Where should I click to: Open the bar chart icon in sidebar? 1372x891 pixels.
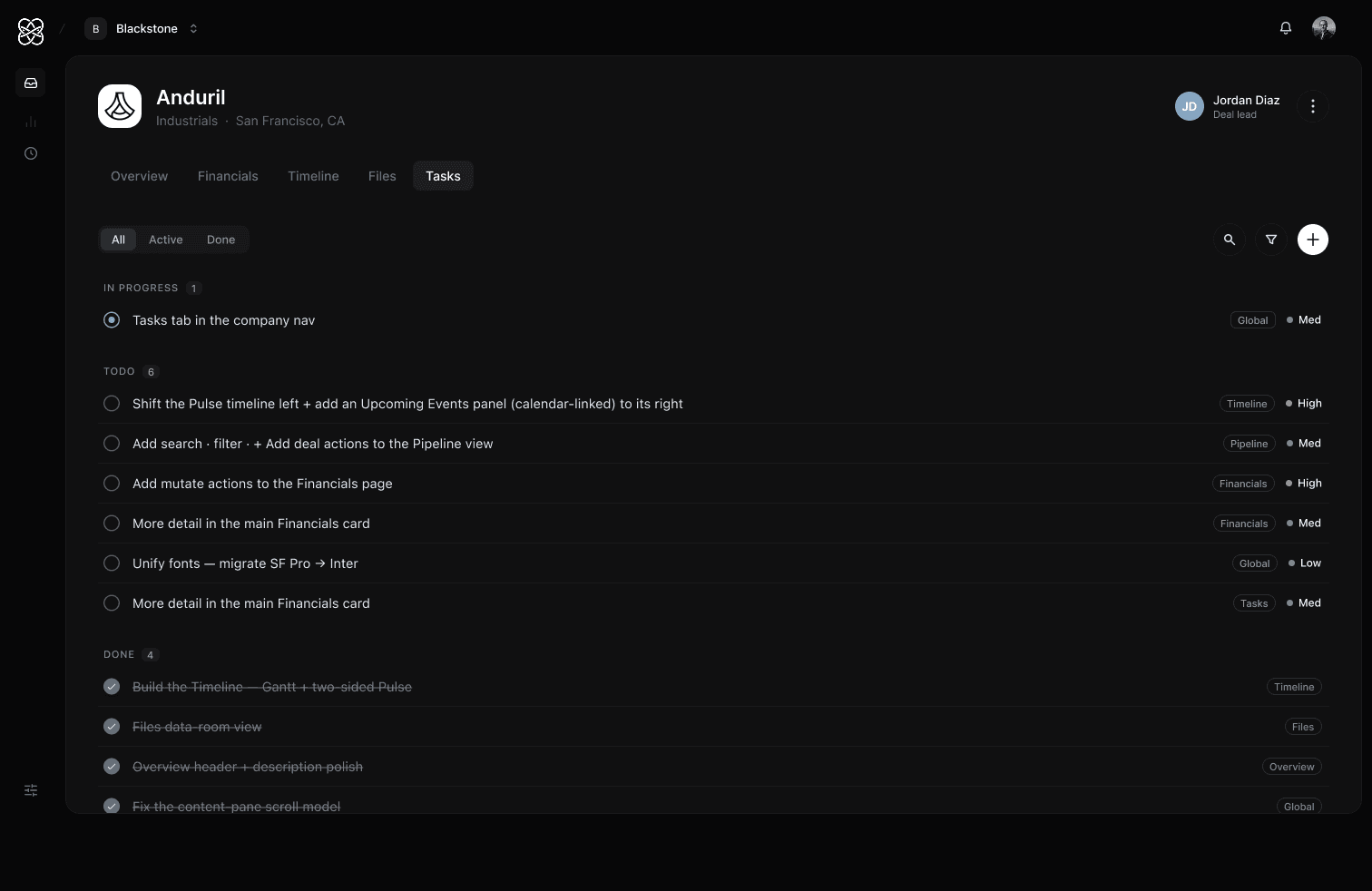pyautogui.click(x=31, y=122)
